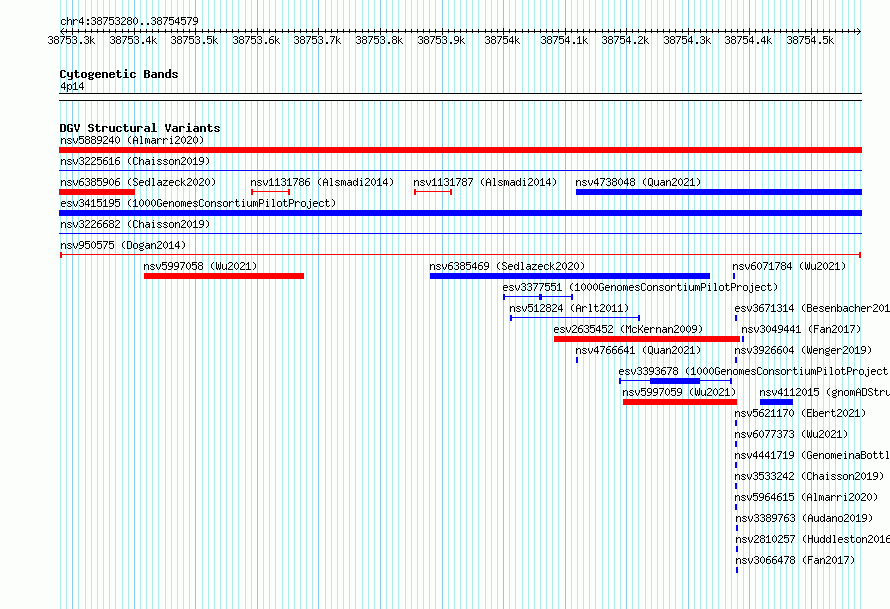Click nsv5621170 (Ebert2021) label
890x609 pixels.
800,413
